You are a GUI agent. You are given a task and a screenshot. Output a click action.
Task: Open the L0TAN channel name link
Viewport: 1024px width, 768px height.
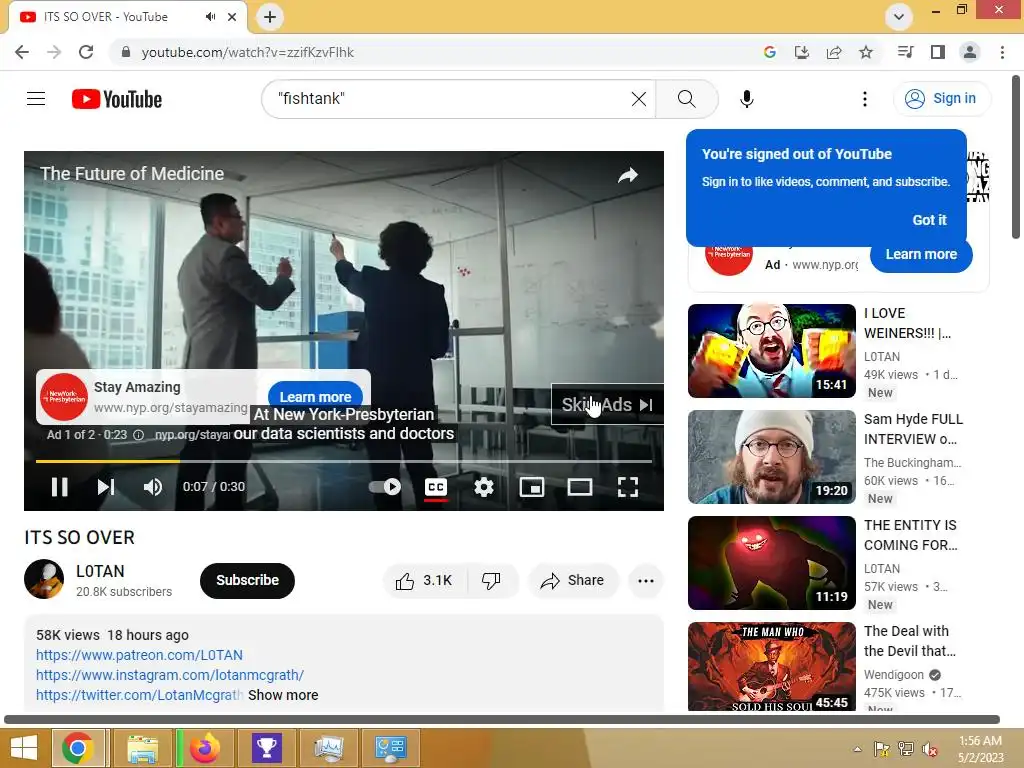coord(100,571)
